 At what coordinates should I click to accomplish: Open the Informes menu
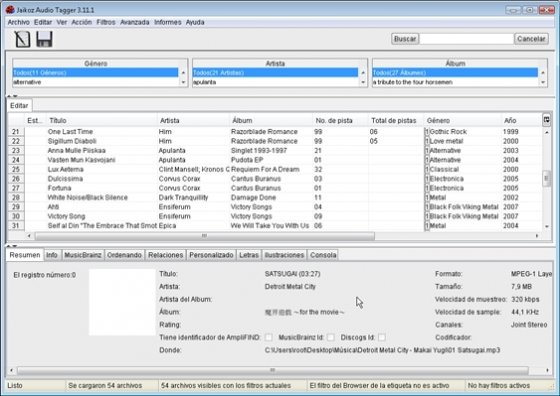coord(168,22)
